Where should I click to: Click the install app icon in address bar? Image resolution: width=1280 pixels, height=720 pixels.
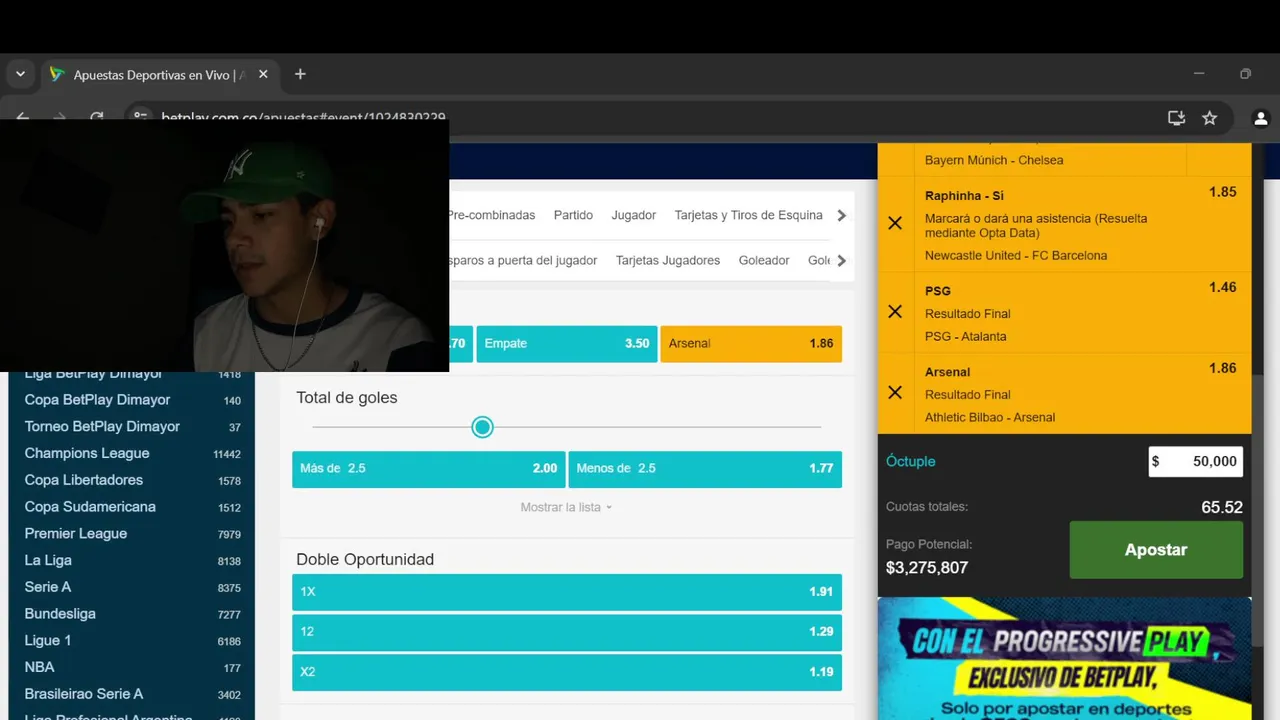coord(1176,118)
